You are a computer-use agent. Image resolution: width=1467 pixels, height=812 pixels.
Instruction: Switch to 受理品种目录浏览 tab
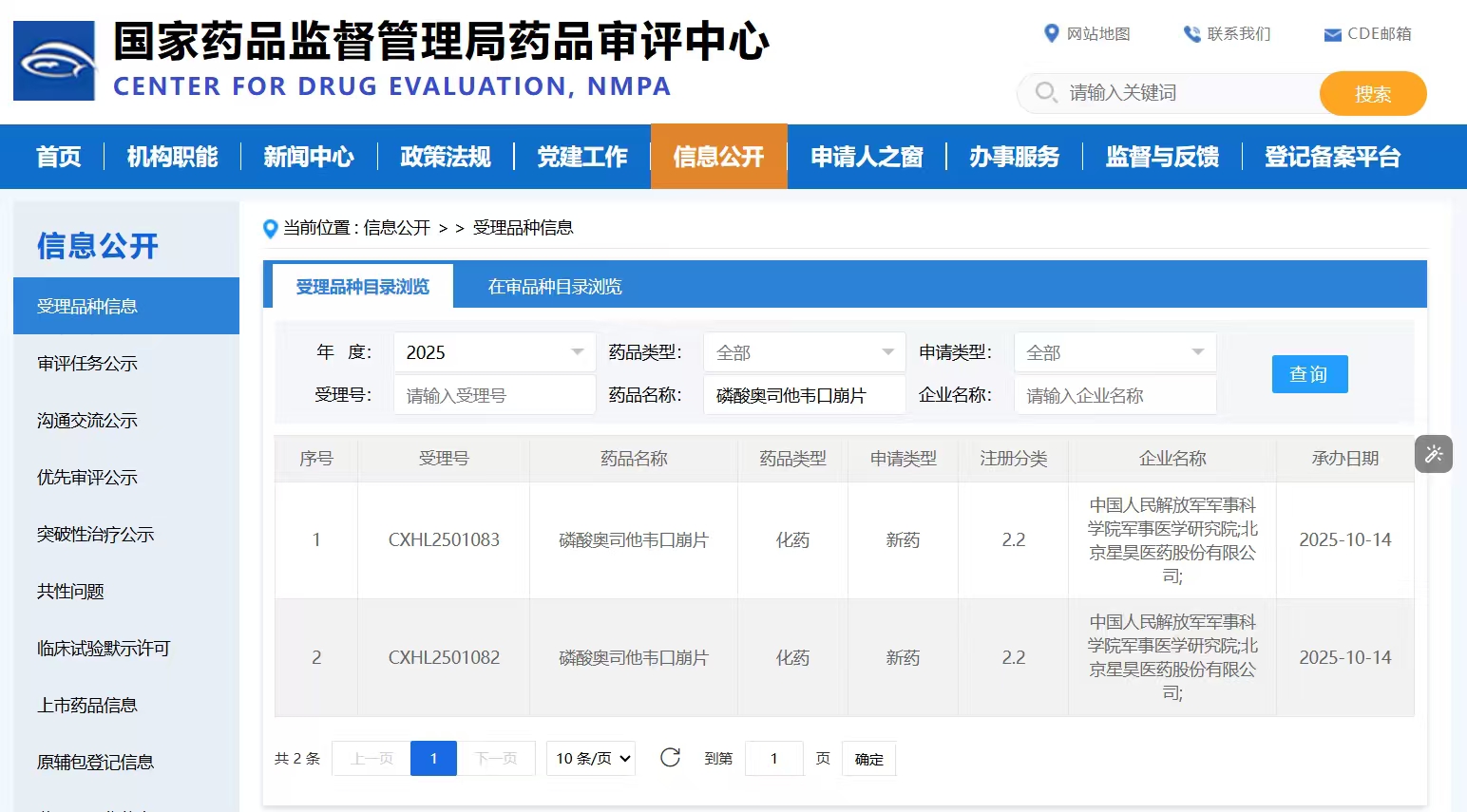pos(363,286)
